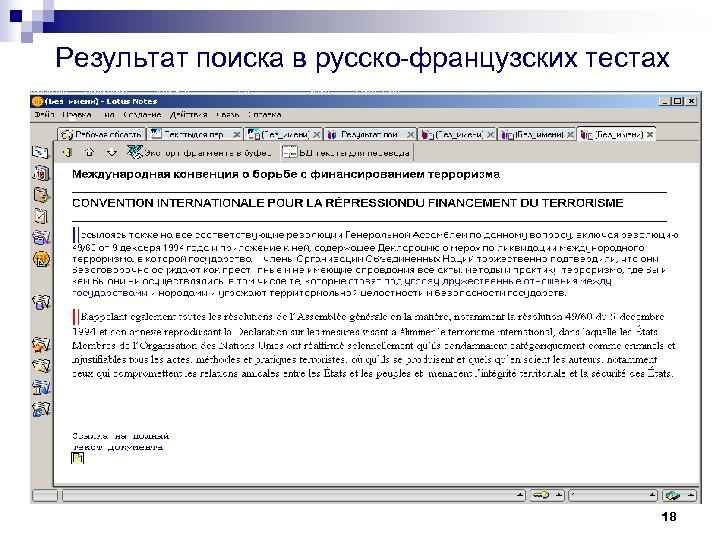
Task: Switch to the Текстидея пер tab
Action: pos(195,134)
